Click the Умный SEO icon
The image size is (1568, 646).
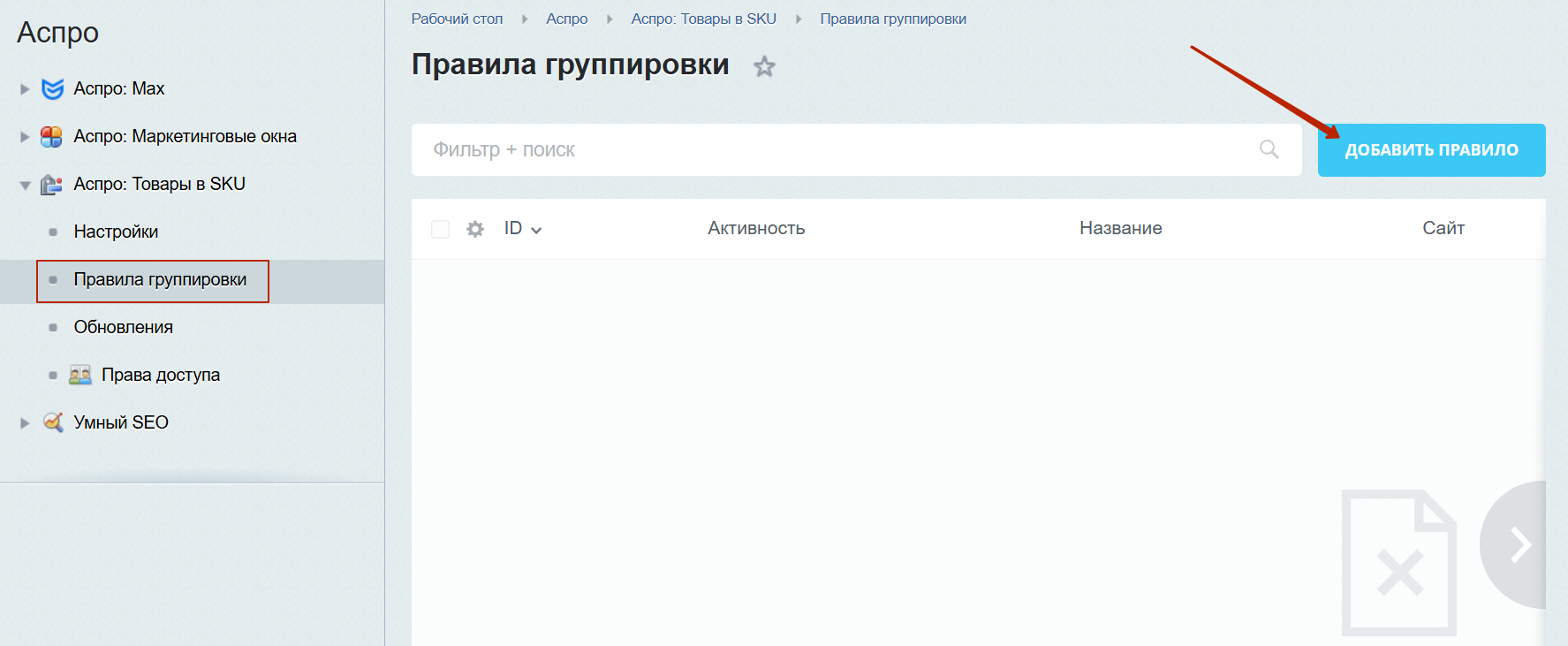[53, 422]
